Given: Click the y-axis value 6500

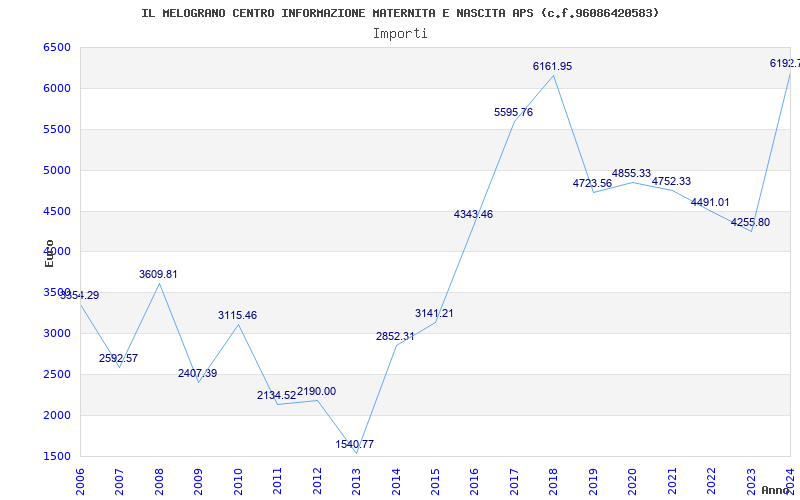Looking at the screenshot, I should click(x=57, y=47).
